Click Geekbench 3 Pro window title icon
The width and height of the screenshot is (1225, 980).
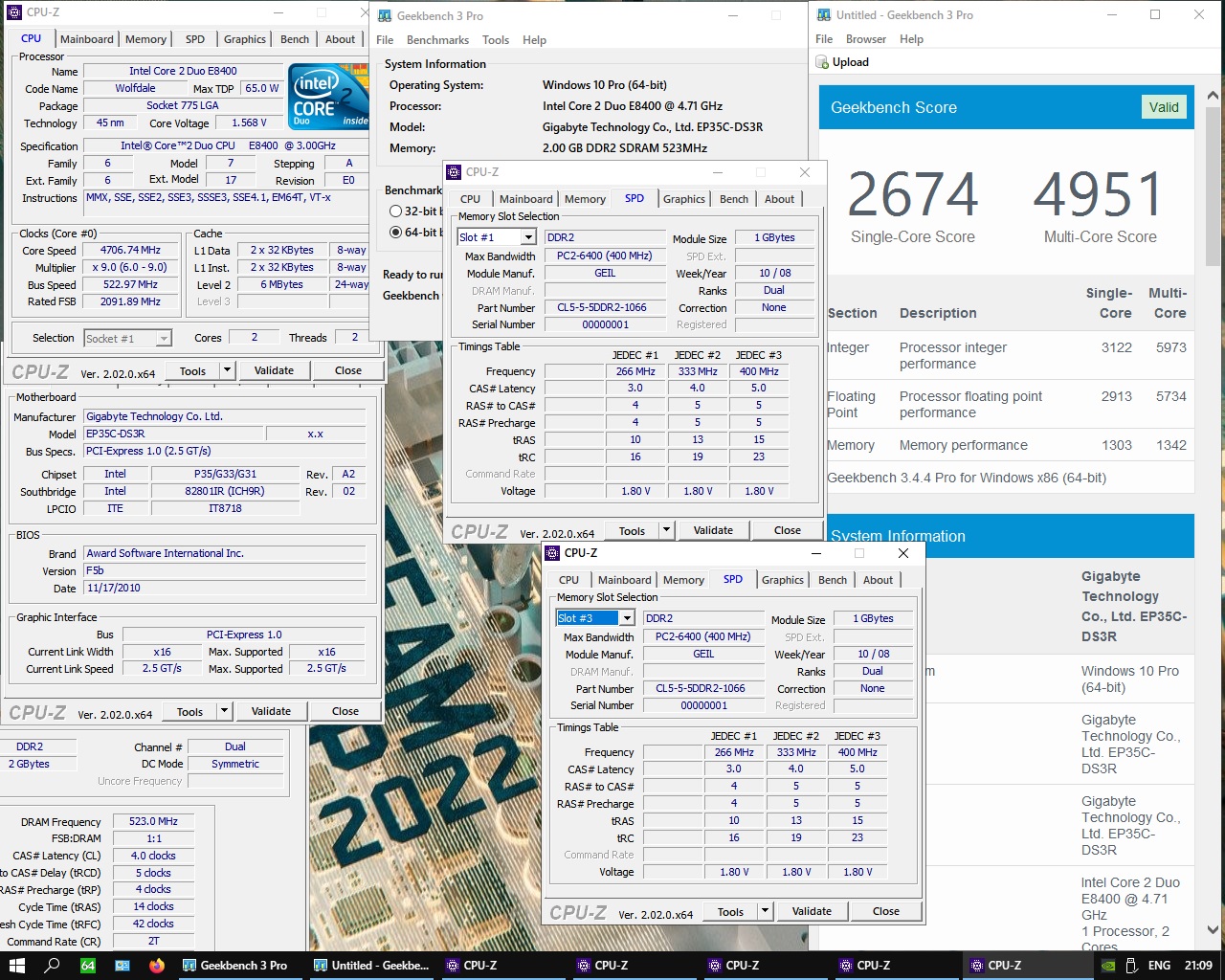384,15
